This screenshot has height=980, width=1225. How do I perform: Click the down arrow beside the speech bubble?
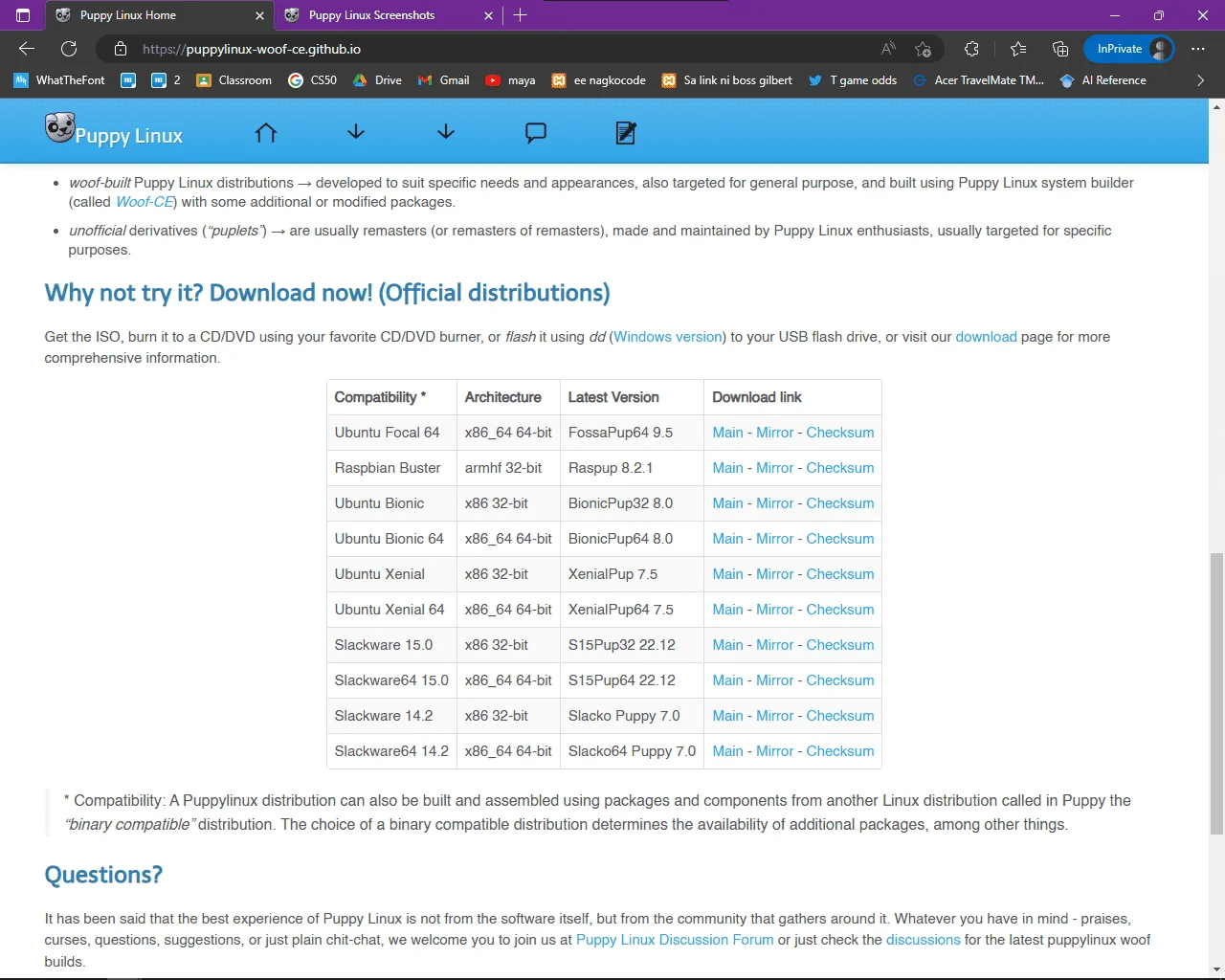446,132
